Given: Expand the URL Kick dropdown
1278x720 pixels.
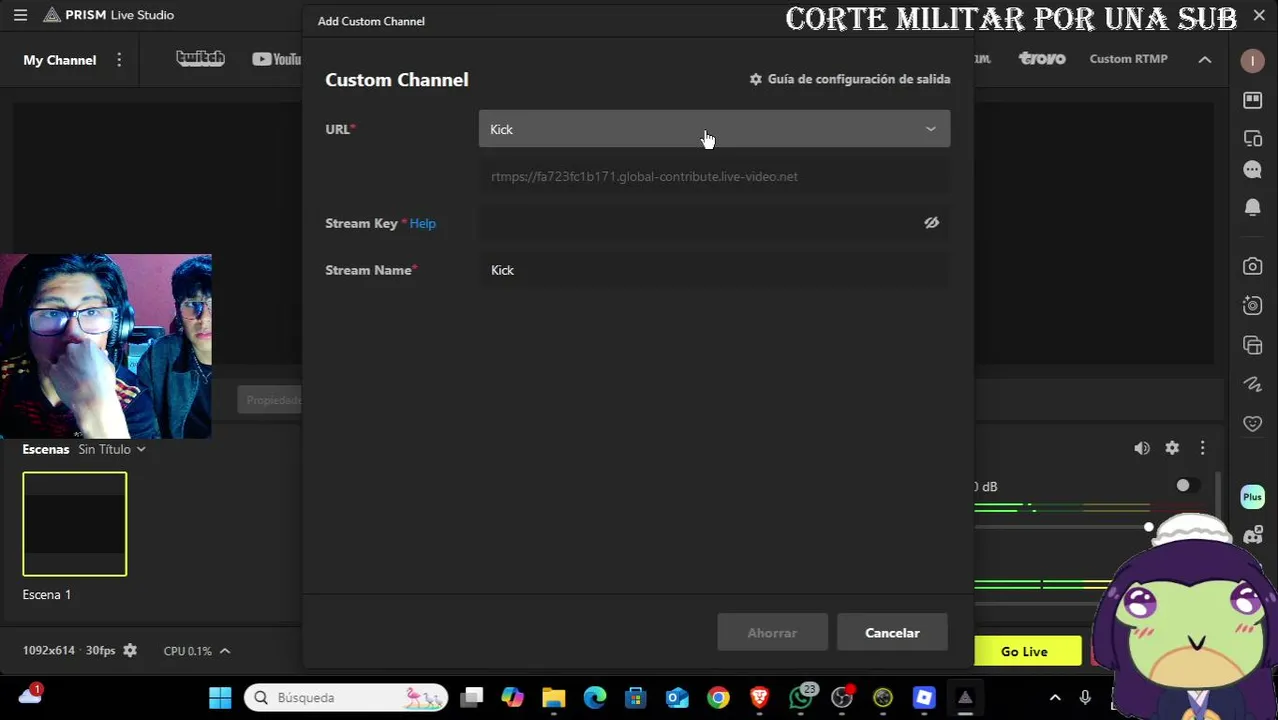Looking at the screenshot, I should click(714, 129).
